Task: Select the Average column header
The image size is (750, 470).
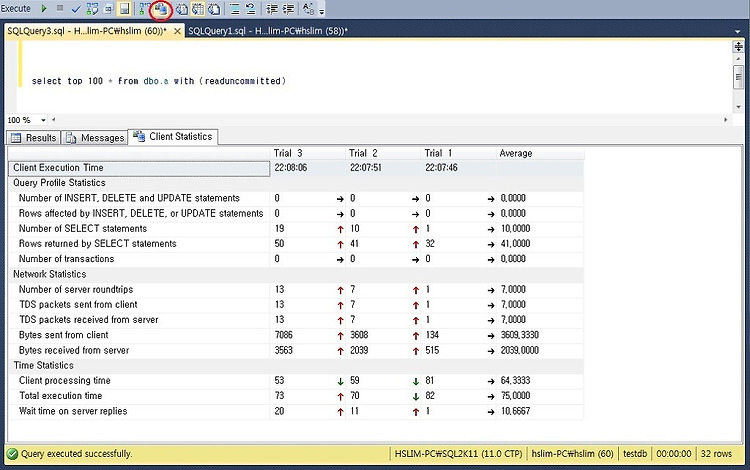Action: 540,153
